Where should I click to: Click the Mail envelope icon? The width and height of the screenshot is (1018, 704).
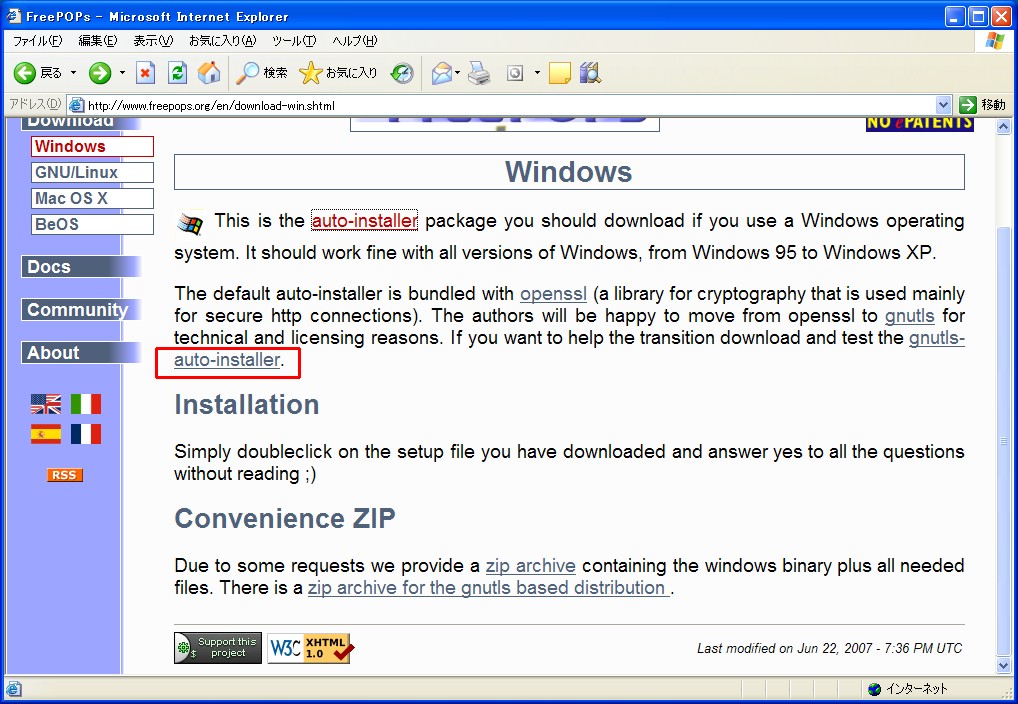[441, 73]
